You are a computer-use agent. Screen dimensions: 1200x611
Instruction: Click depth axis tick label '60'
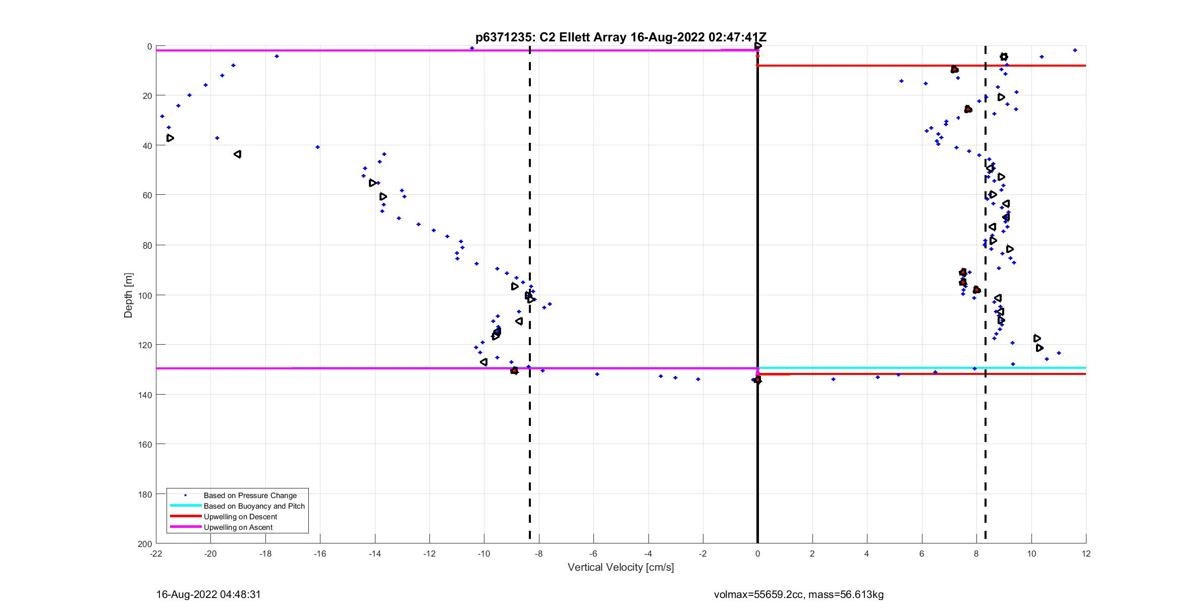(x=146, y=195)
